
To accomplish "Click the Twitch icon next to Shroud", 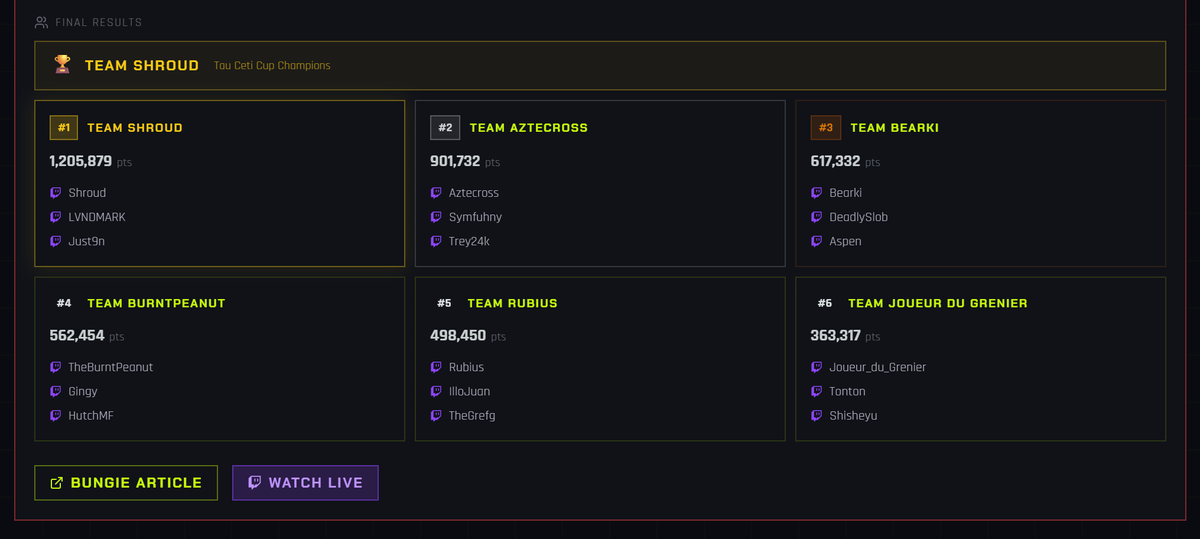I will (56, 193).
